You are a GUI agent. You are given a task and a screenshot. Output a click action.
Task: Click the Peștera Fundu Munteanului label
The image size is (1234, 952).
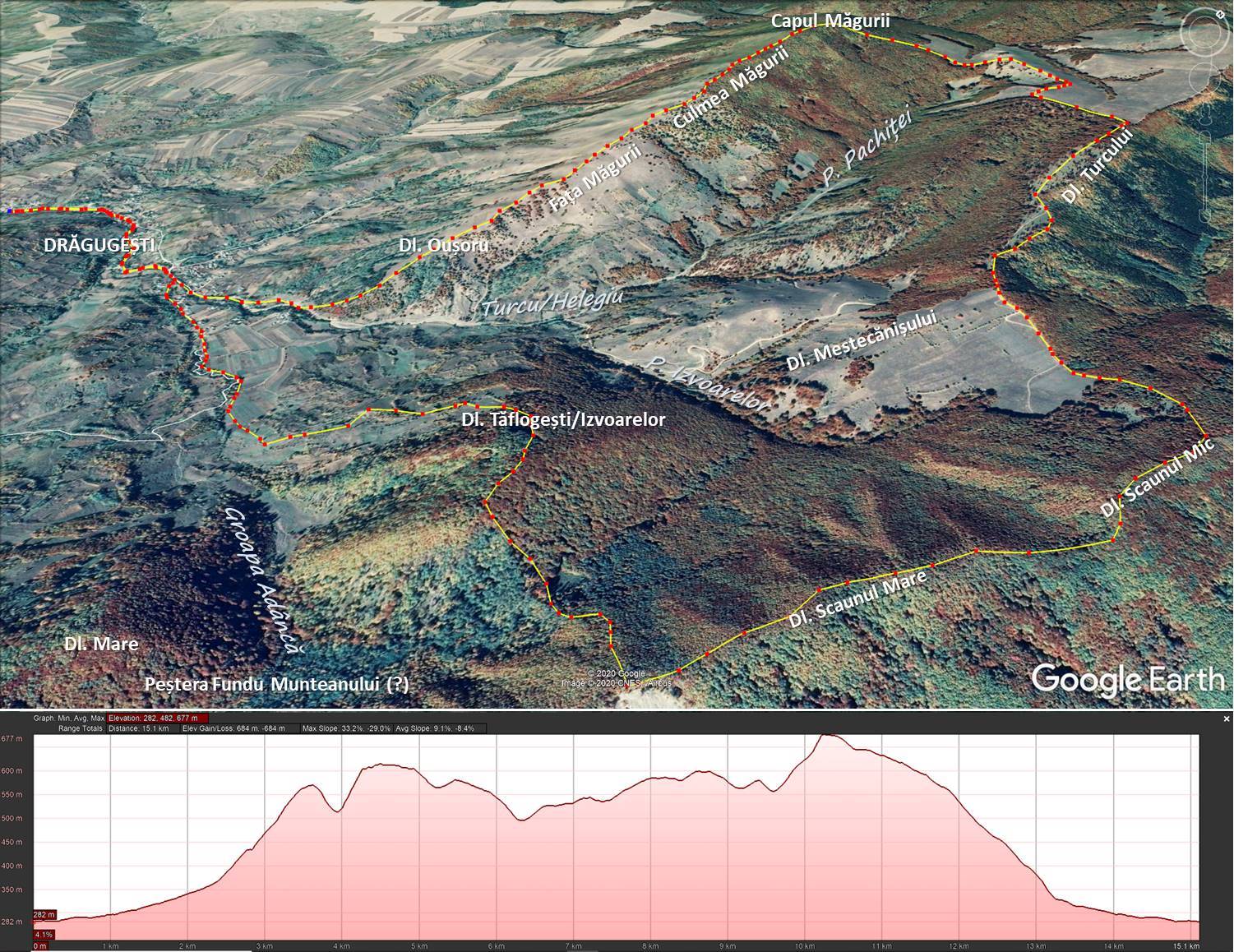pos(276,684)
